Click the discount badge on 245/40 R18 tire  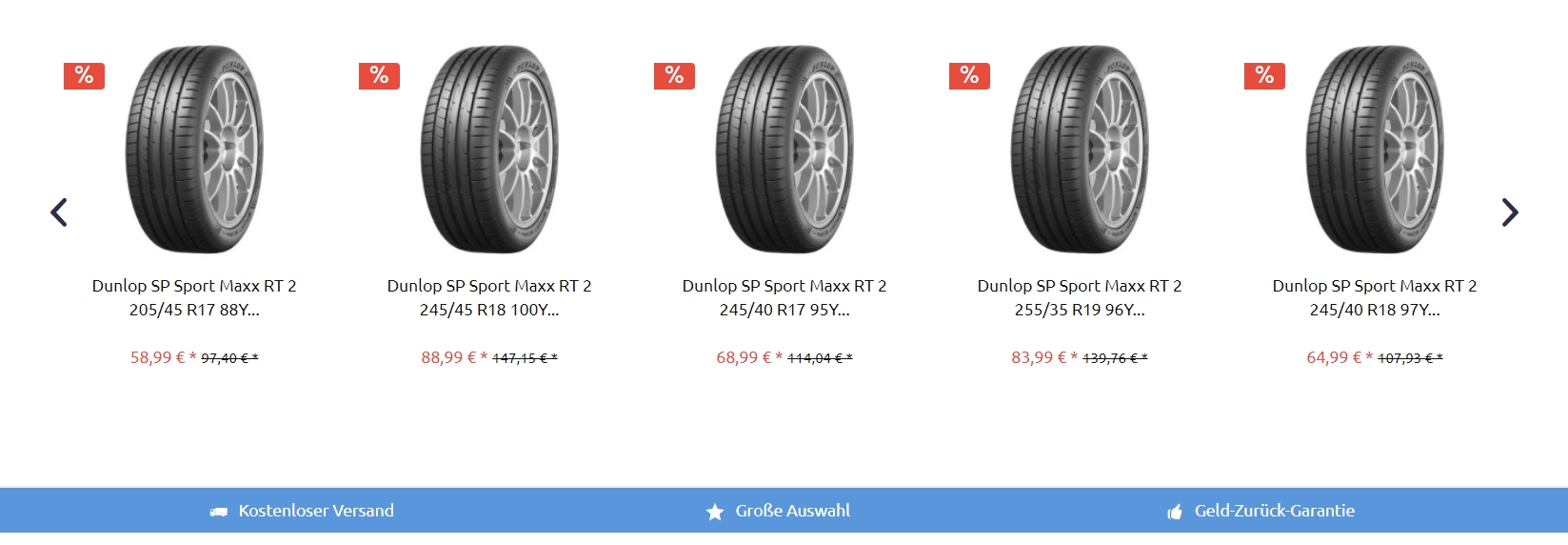(1264, 75)
